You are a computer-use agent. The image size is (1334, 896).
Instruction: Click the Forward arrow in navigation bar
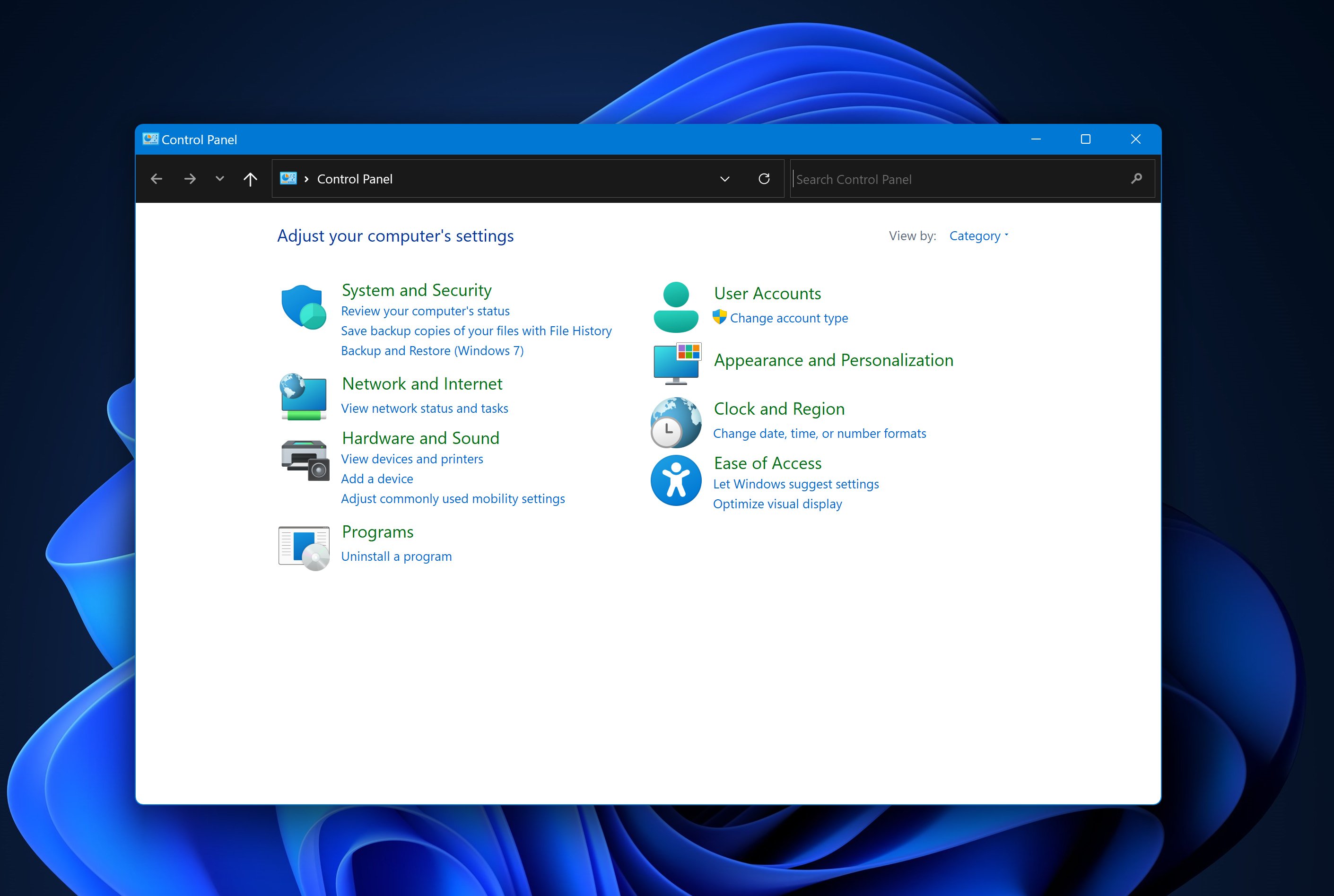[190, 179]
